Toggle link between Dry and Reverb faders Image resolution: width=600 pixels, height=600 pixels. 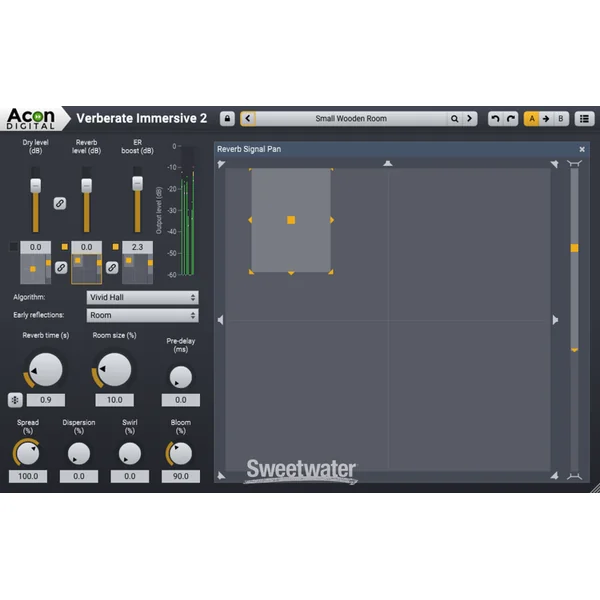(60, 203)
